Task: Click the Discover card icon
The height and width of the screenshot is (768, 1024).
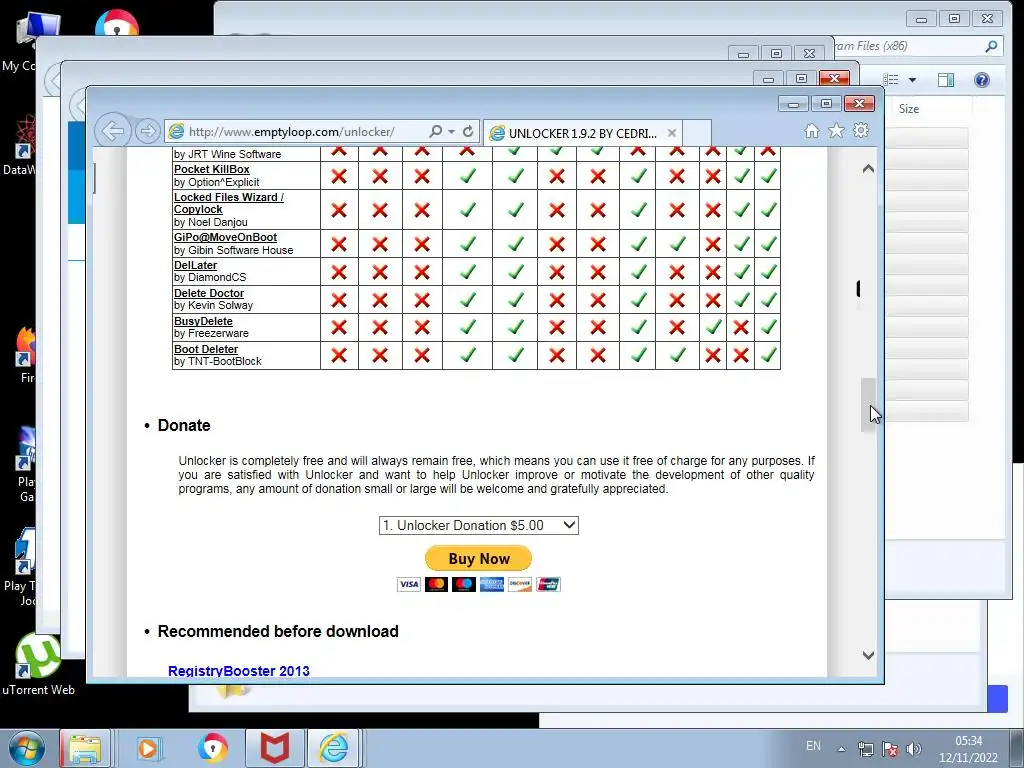Action: 520,584
